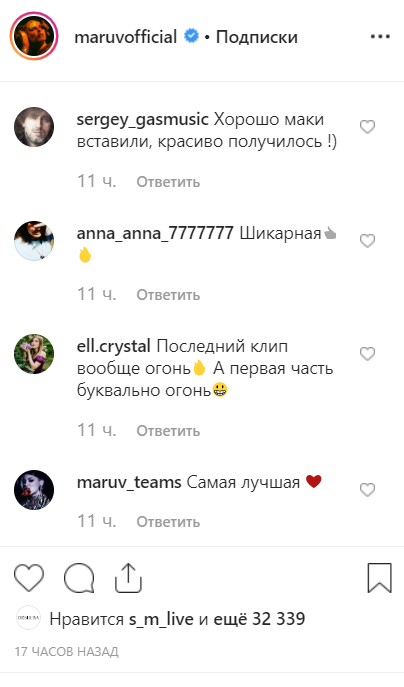This screenshot has width=404, height=687.
Task: Click the verified badge next to maruvofficial
Action: (191, 36)
